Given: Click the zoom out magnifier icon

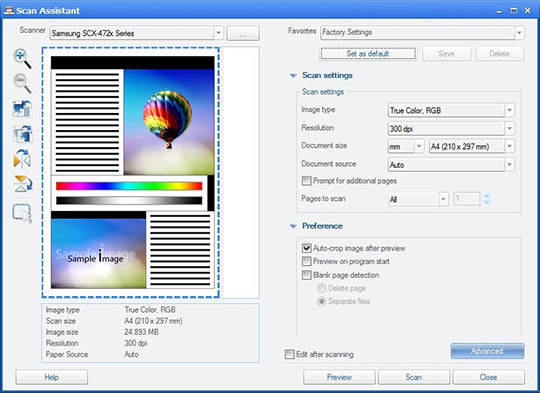Looking at the screenshot, I should (x=22, y=83).
